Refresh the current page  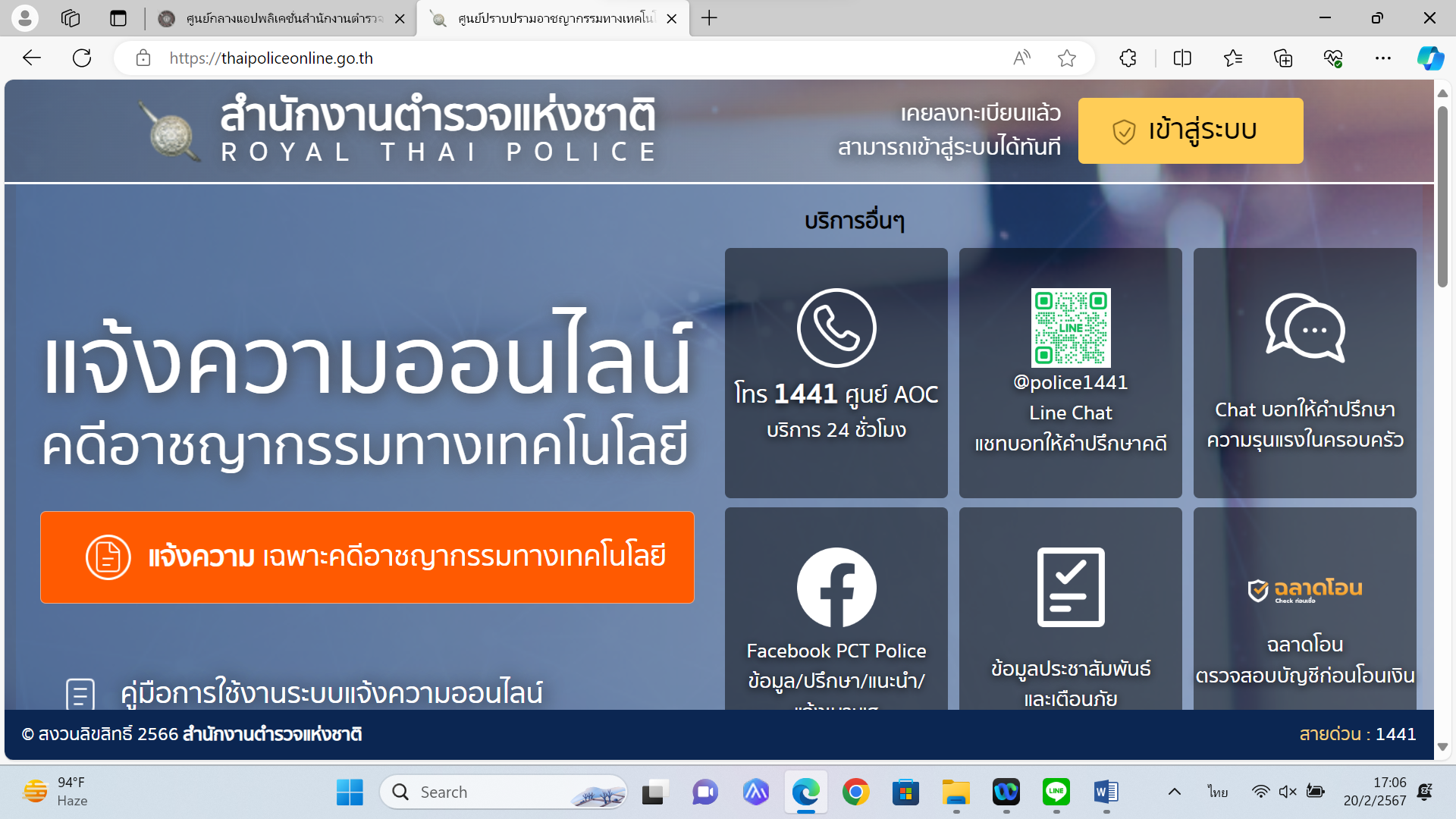coord(82,58)
